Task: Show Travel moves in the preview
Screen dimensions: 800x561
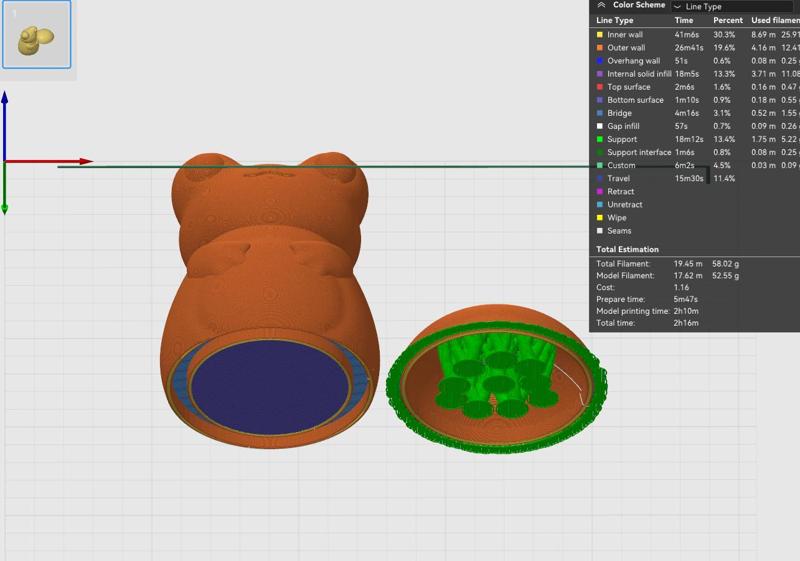Action: click(619, 178)
